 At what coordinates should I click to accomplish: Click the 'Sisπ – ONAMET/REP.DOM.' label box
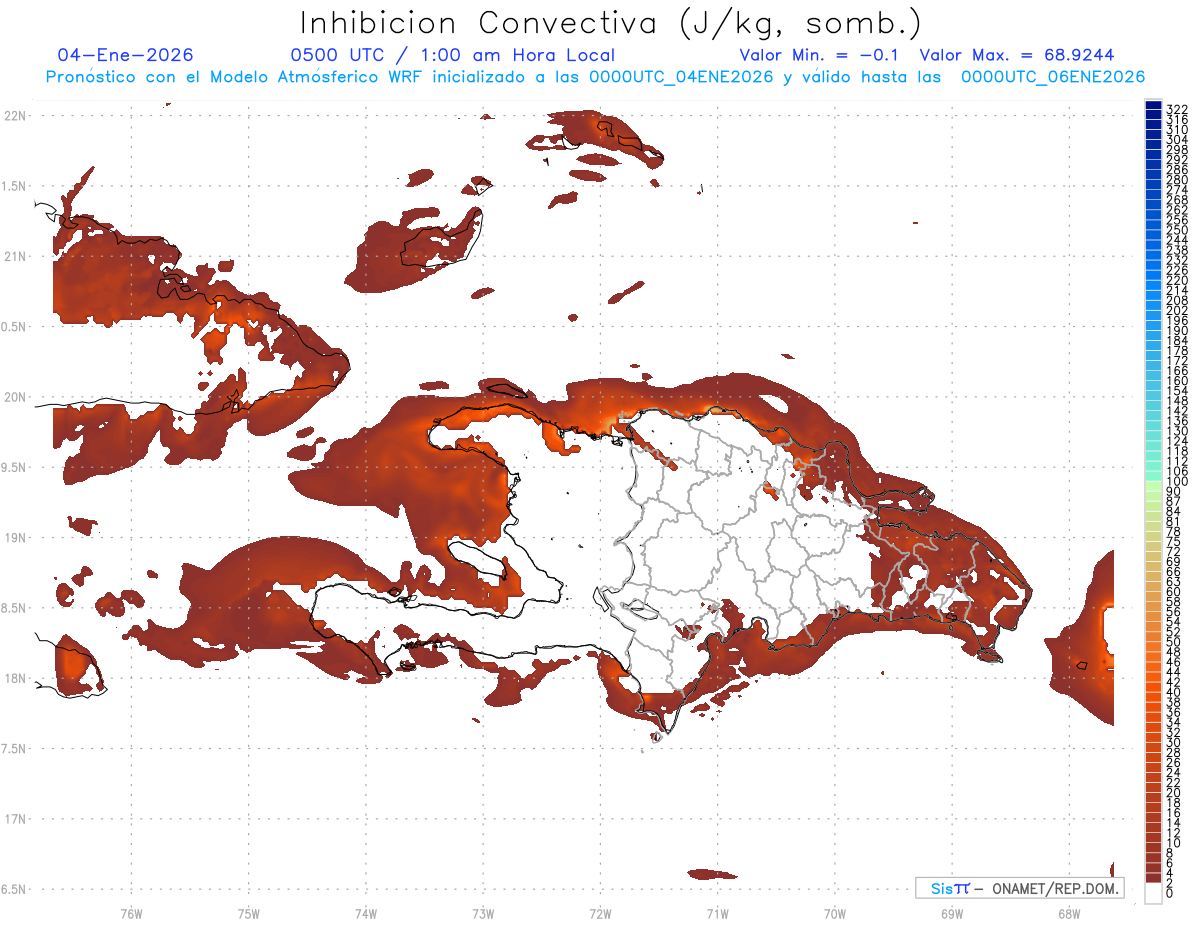click(1020, 888)
